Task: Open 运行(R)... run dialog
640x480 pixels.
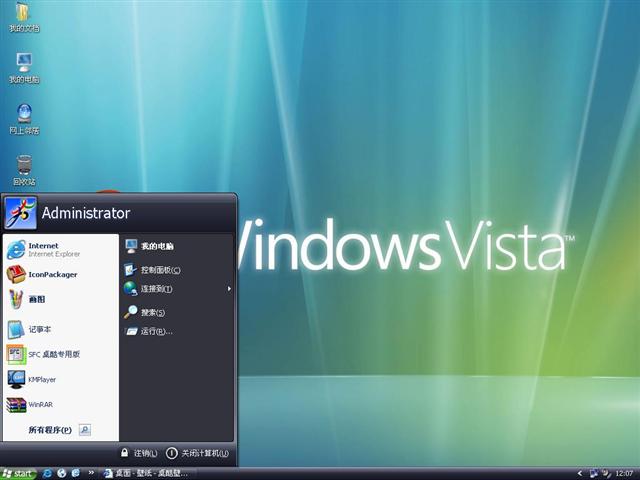Action: (x=177, y=331)
